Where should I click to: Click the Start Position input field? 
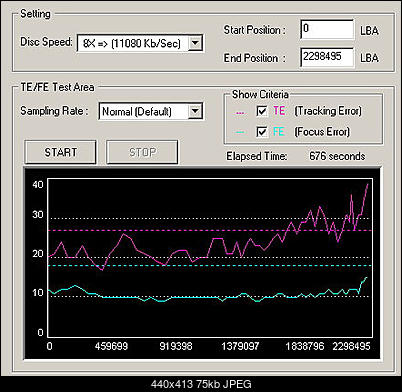(327, 29)
